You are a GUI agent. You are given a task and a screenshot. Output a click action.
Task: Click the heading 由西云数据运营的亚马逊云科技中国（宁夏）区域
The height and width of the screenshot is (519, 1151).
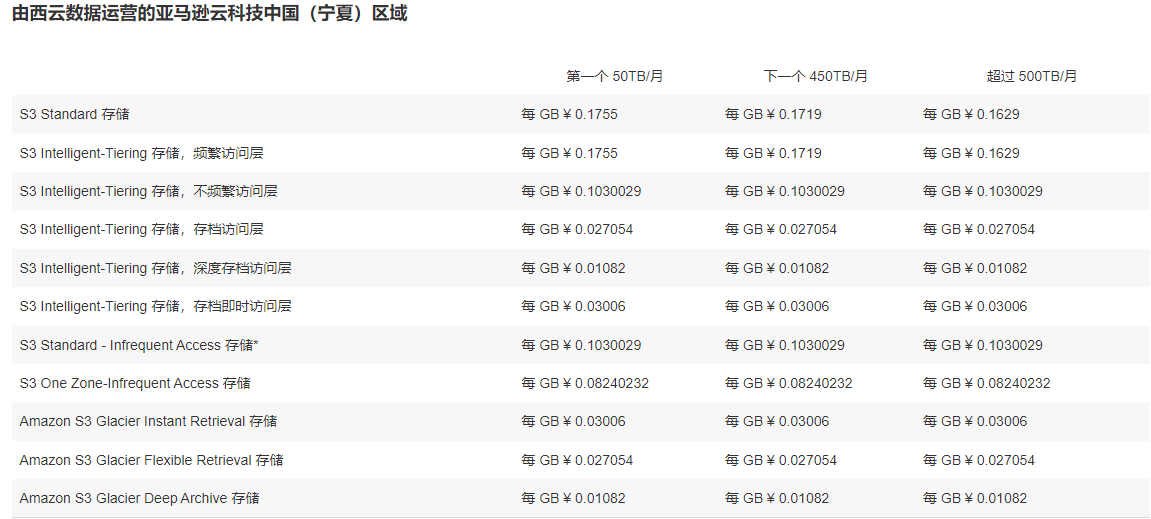pyautogui.click(x=210, y=14)
